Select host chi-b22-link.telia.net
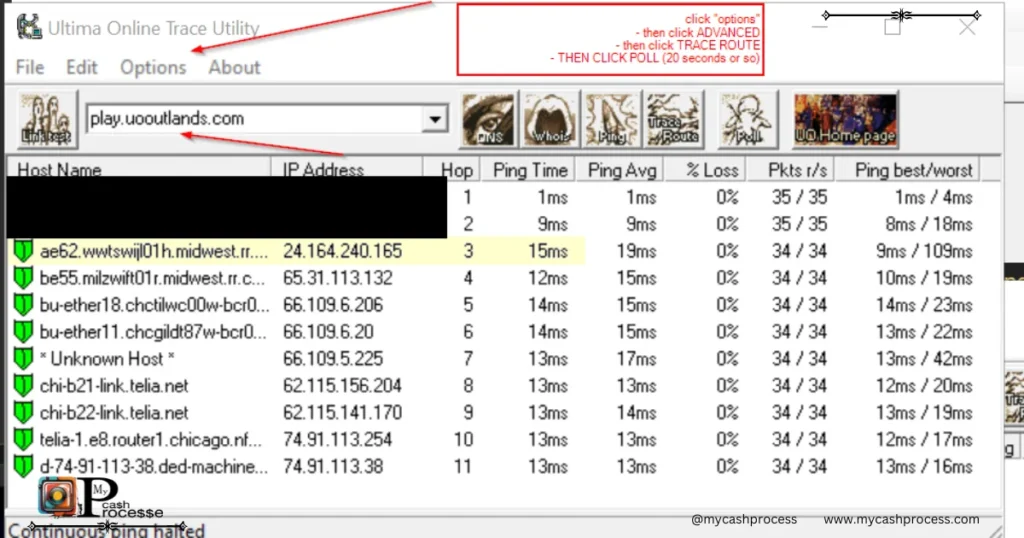 pos(114,413)
